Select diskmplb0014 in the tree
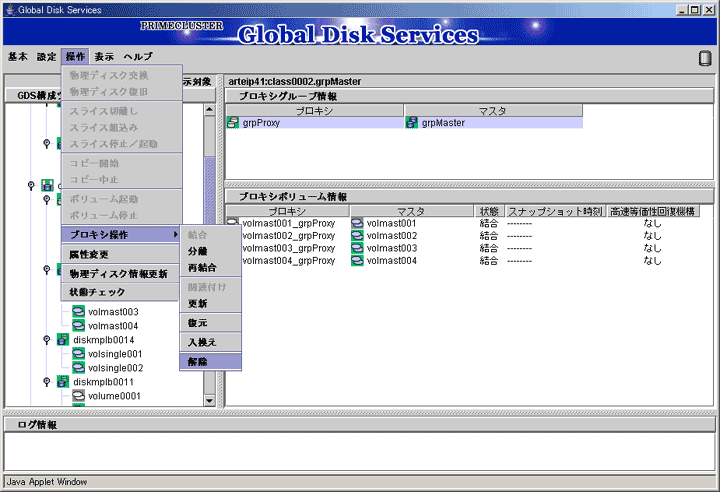 [x=104, y=340]
